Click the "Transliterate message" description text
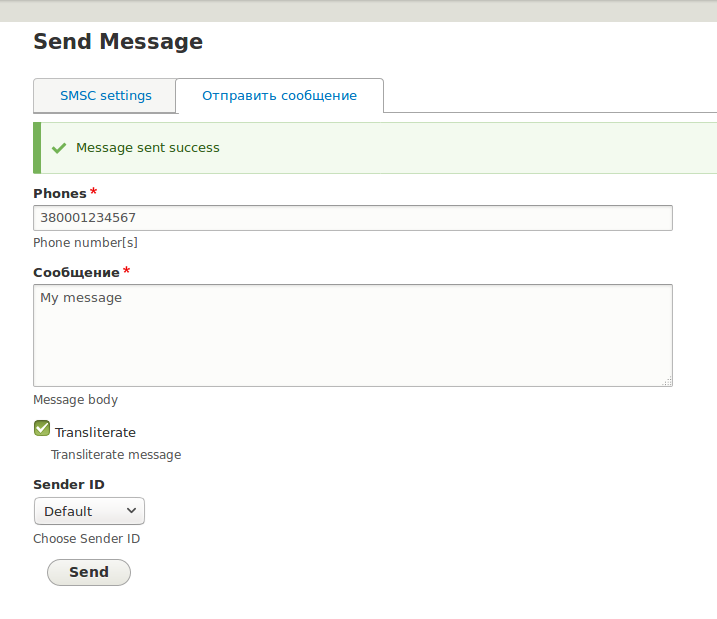The height and width of the screenshot is (619, 717). [x=116, y=455]
